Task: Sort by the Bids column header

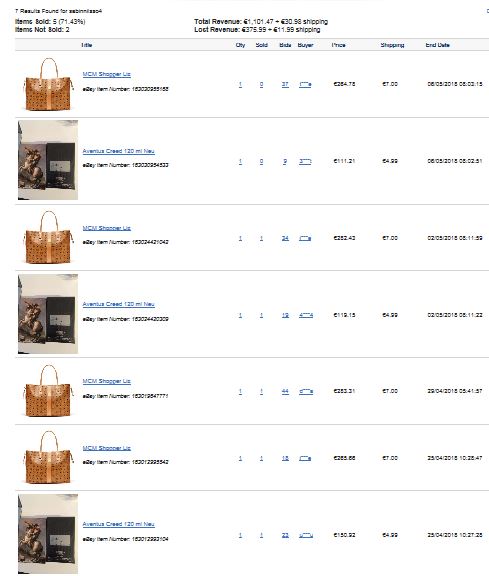Action: click(x=285, y=45)
